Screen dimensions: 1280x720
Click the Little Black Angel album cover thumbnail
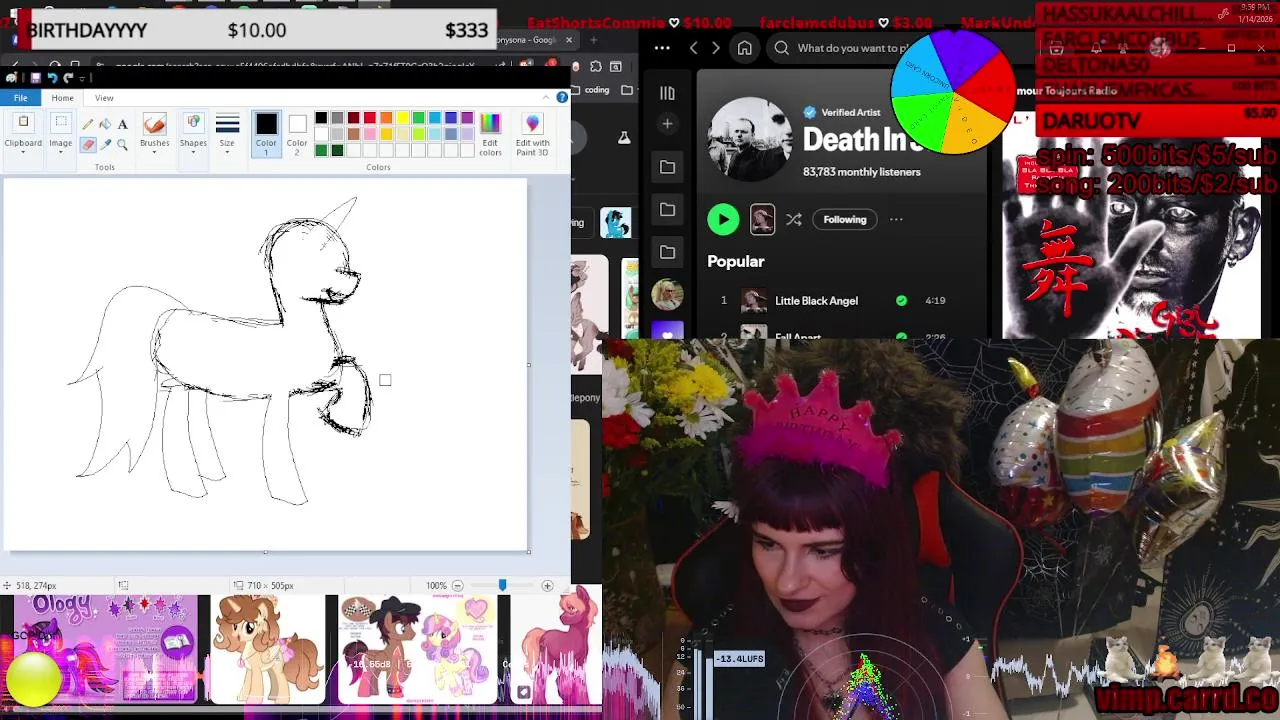coord(753,300)
